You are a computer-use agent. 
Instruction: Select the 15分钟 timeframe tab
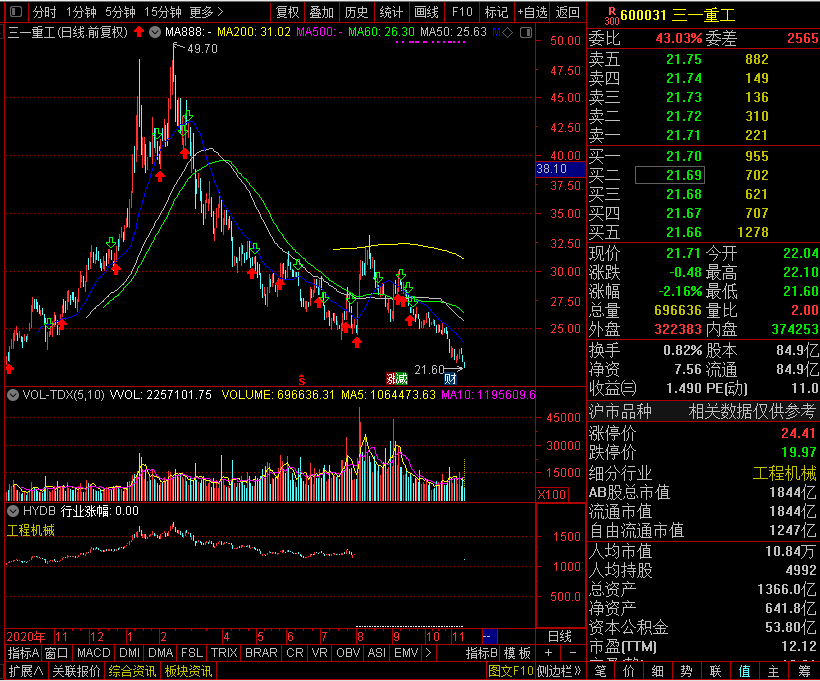pos(163,12)
